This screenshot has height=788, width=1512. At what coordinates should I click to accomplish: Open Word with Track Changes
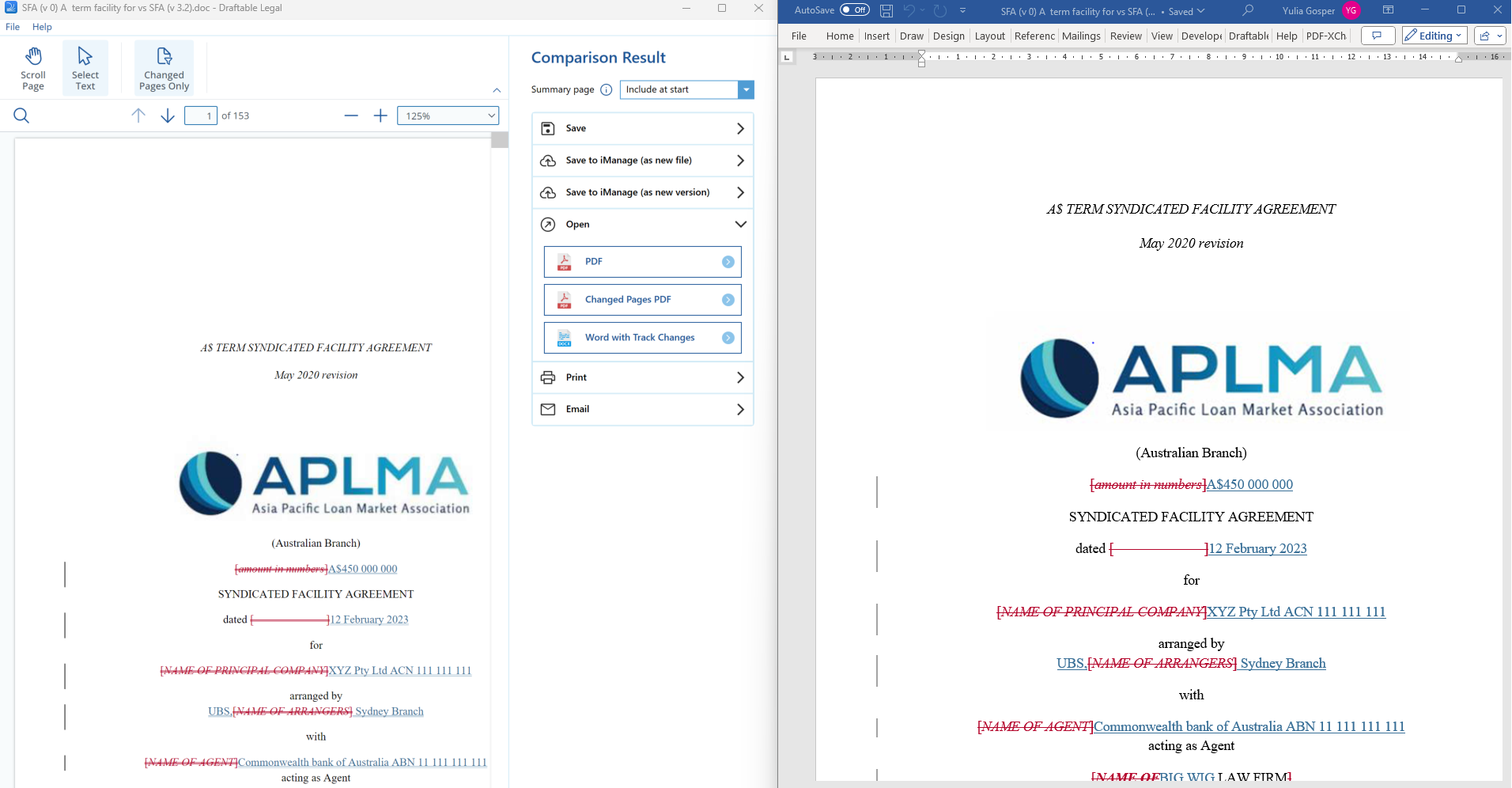click(x=643, y=338)
